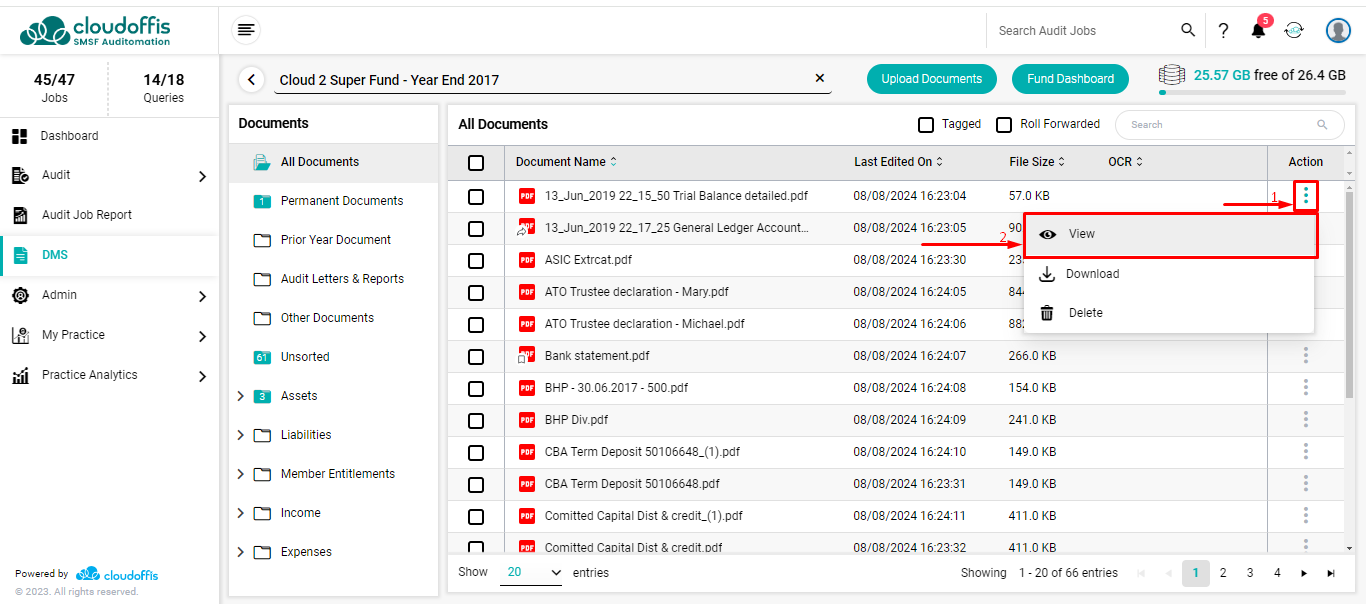Expand the Member Entitlements folder tree
The height and width of the screenshot is (604, 1366).
pyautogui.click(x=240, y=474)
